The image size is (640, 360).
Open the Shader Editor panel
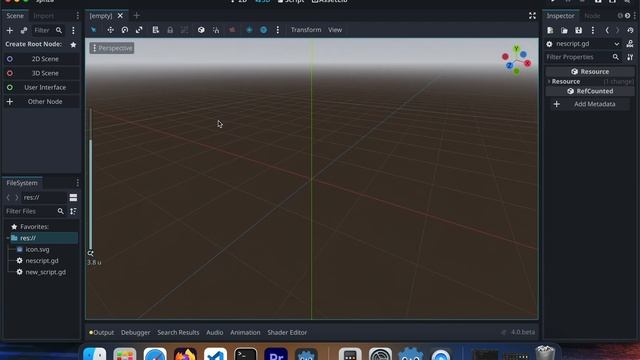(x=287, y=332)
